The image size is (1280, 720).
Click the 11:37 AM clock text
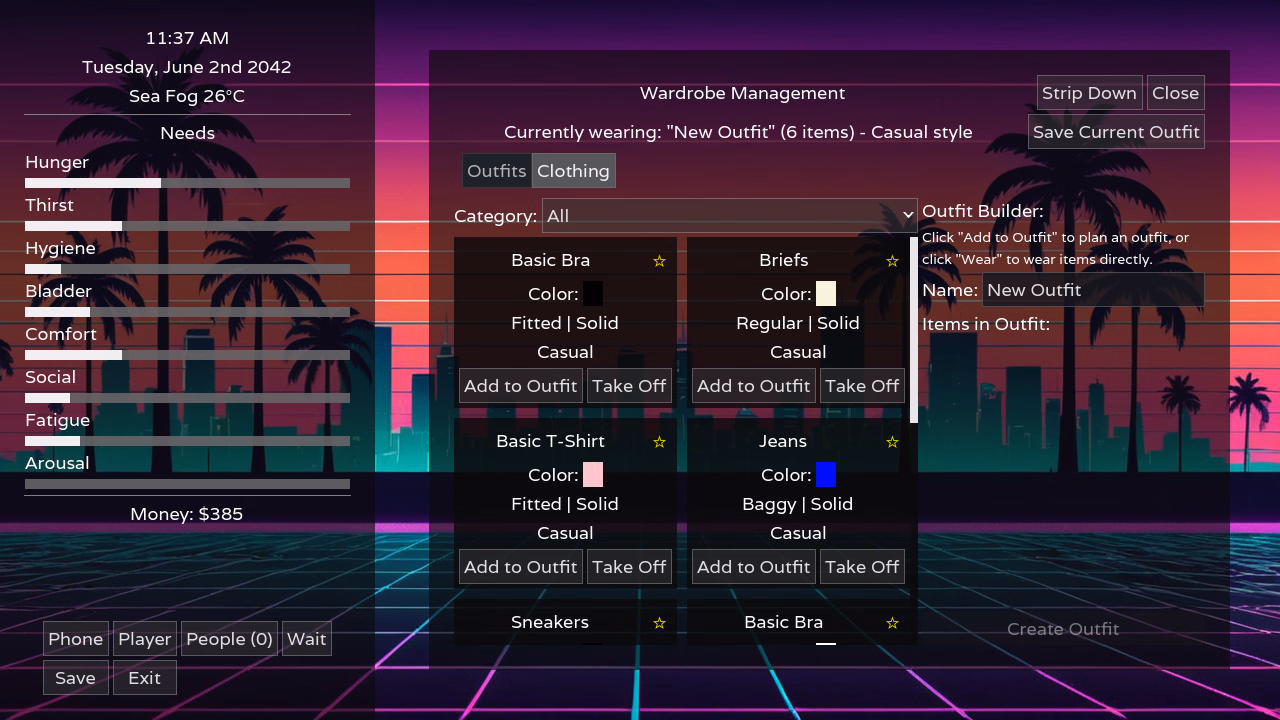(x=187, y=38)
